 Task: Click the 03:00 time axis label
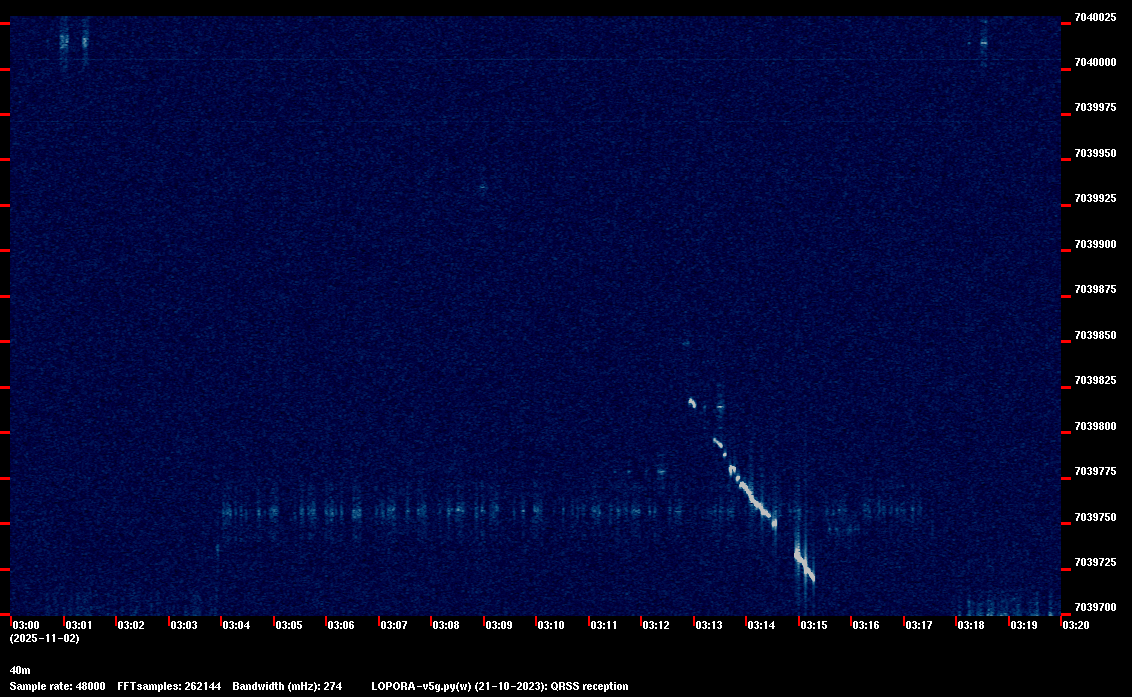26,625
